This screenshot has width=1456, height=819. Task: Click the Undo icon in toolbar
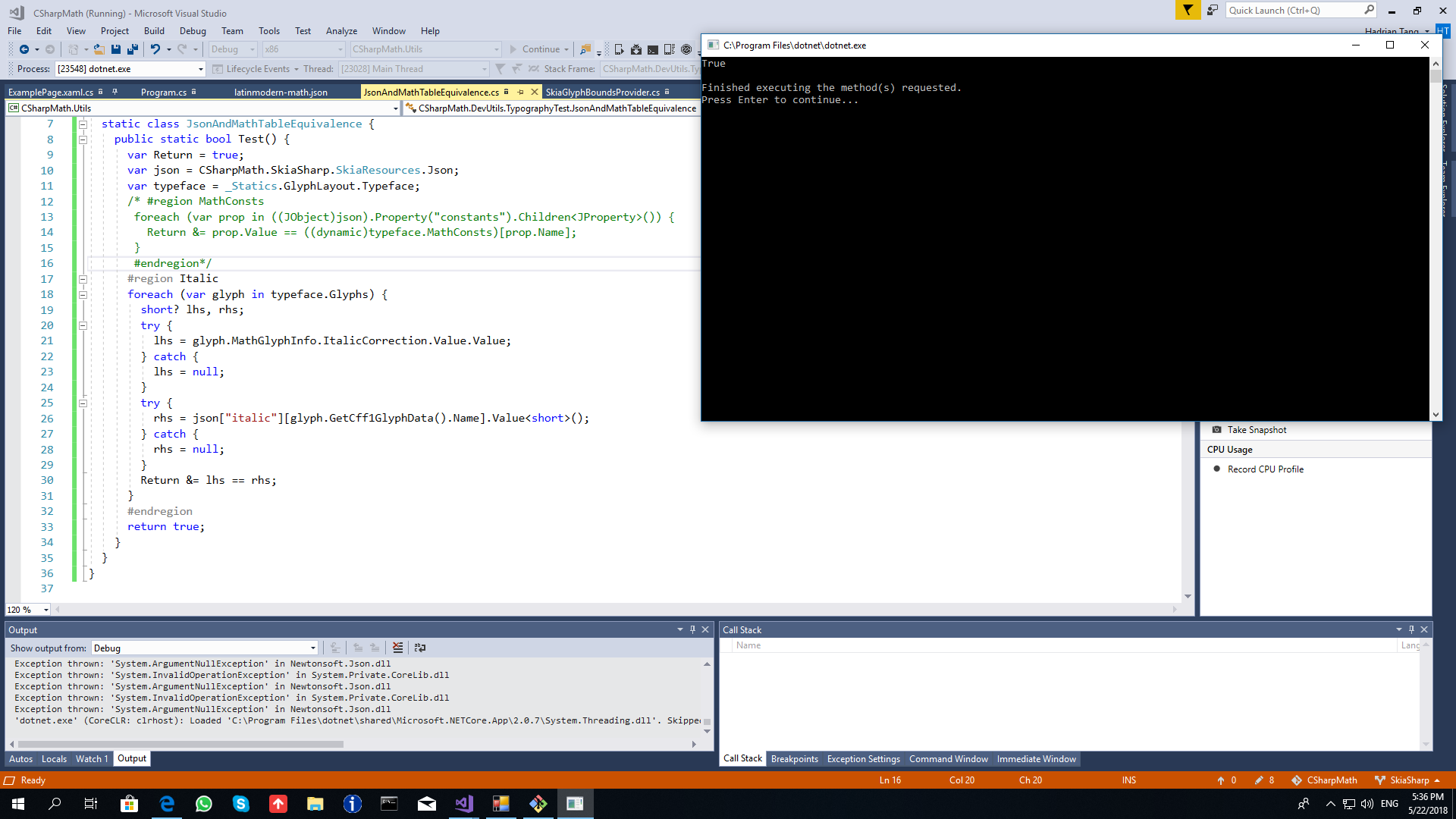point(155,49)
